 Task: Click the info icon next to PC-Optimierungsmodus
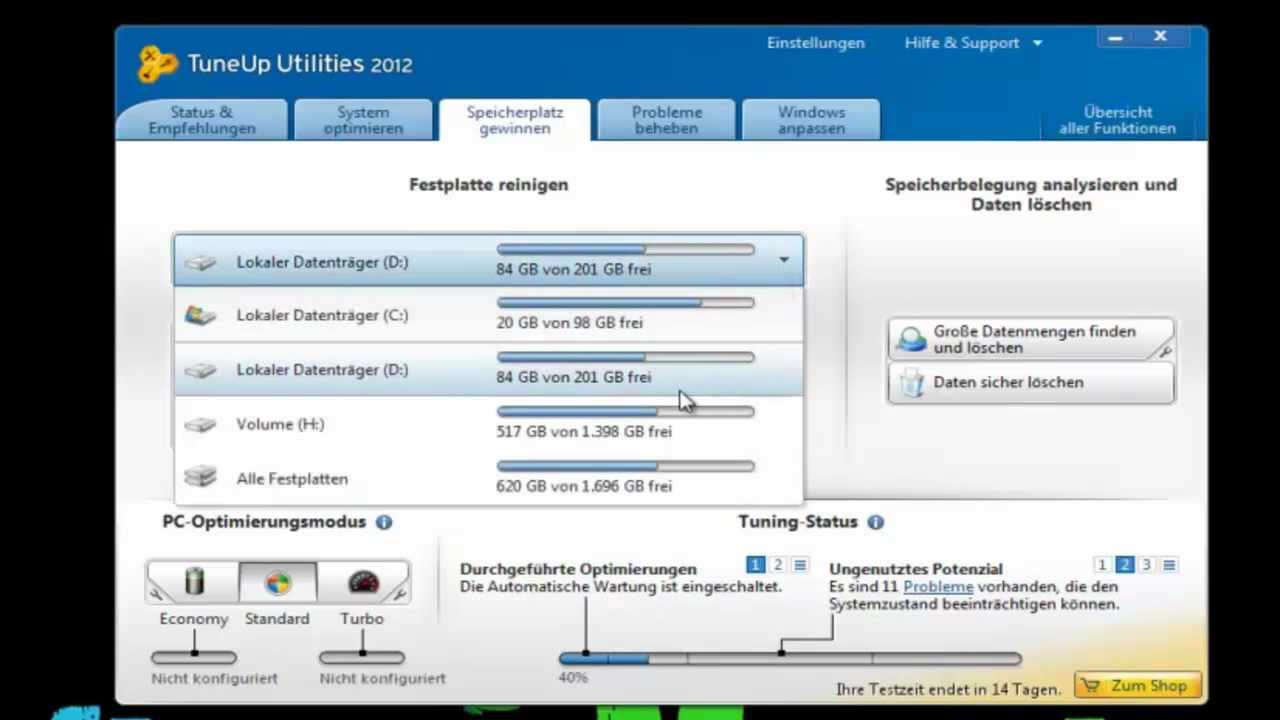coord(384,522)
